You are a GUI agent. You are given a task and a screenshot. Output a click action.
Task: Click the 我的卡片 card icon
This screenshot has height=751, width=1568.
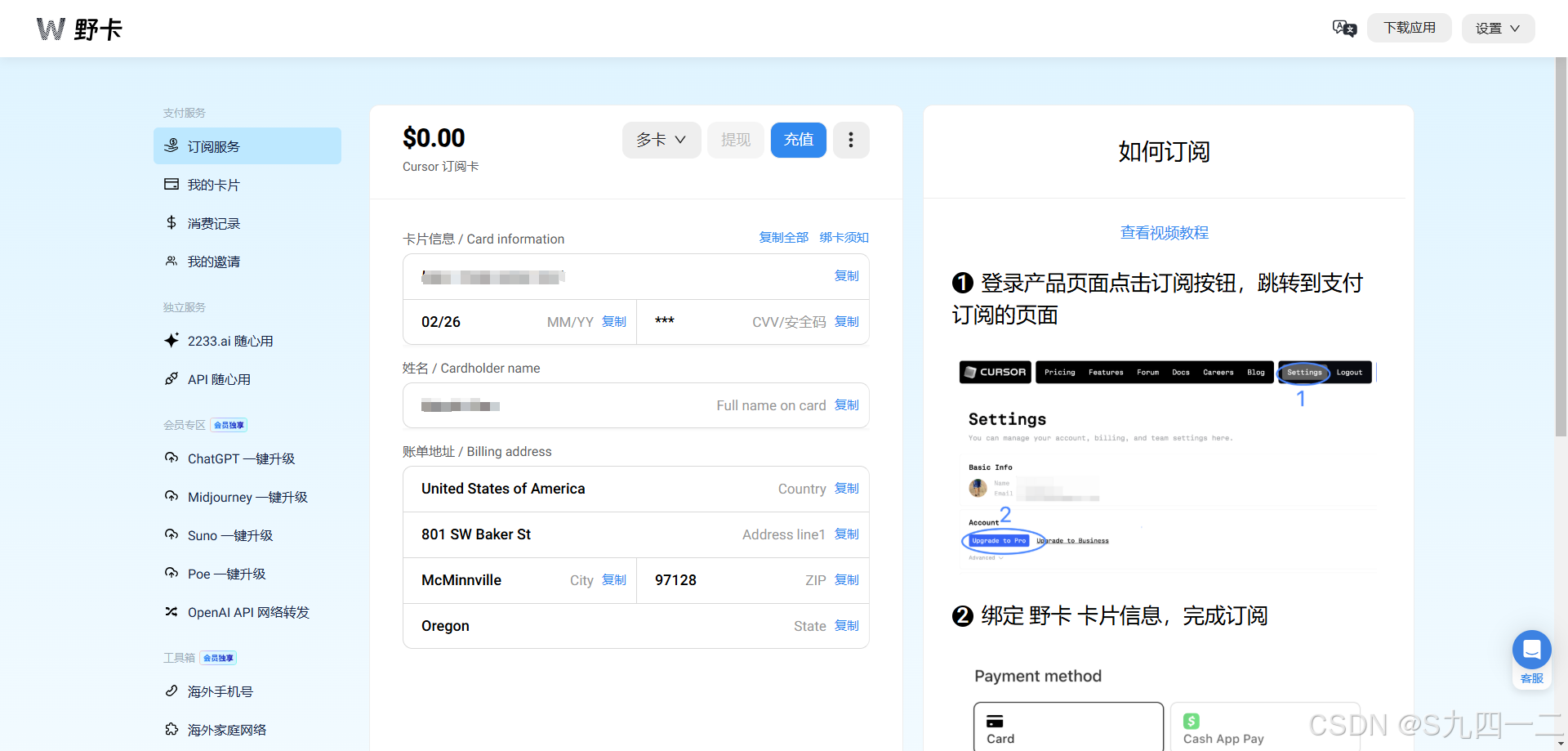coord(171,184)
